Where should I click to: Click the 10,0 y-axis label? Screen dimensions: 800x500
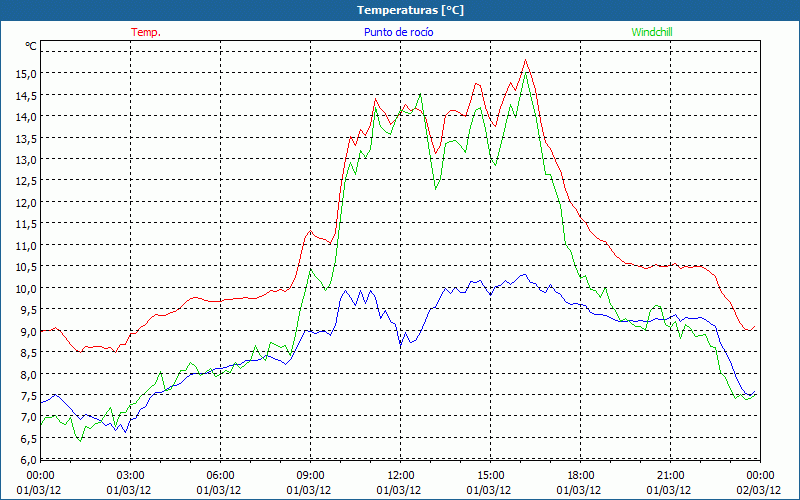(28, 288)
